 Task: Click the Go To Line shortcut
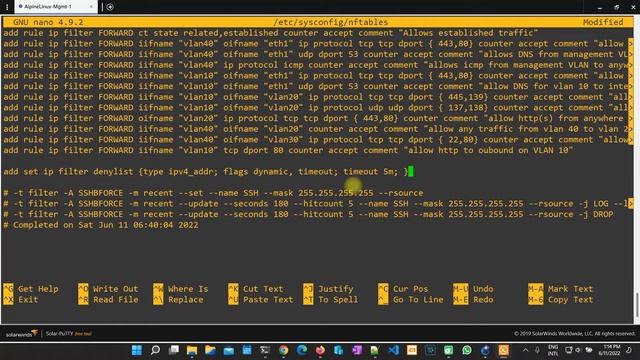coord(418,300)
